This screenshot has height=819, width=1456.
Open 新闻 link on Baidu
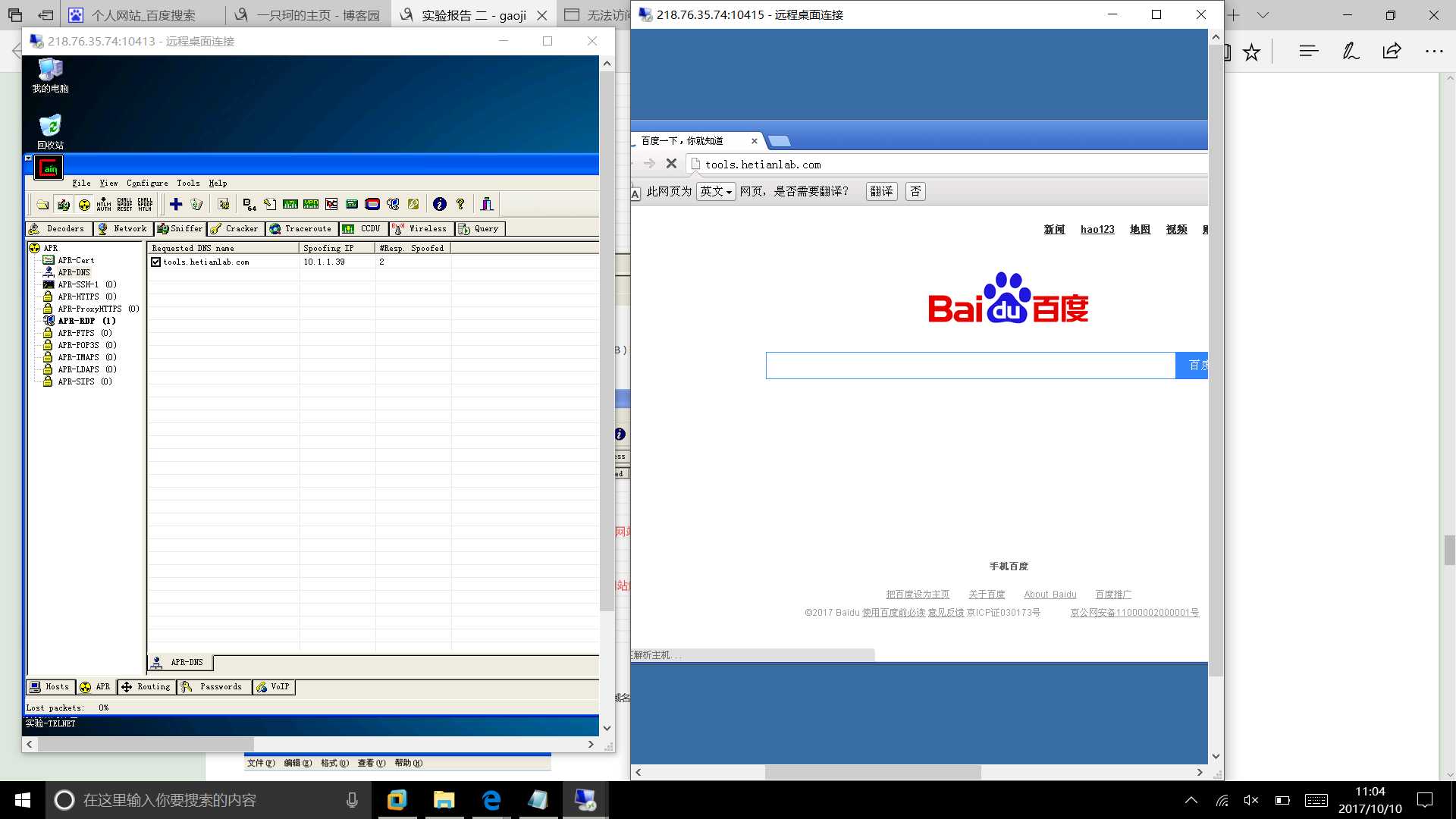tap(1054, 229)
